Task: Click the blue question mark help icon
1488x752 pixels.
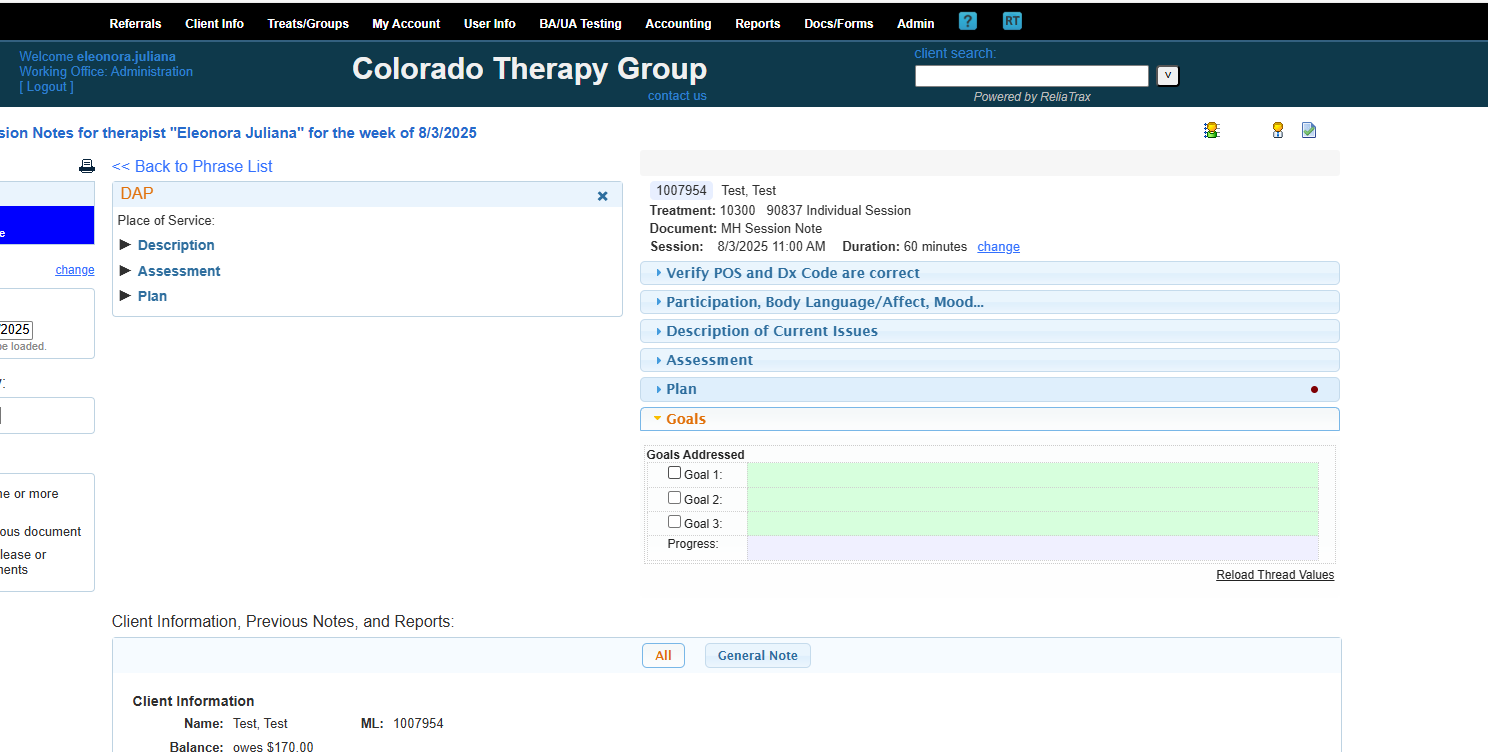Action: (x=967, y=22)
